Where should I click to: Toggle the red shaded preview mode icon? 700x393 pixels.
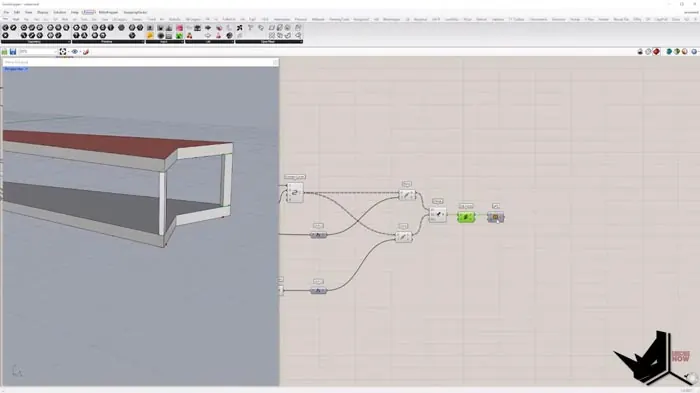(656, 52)
